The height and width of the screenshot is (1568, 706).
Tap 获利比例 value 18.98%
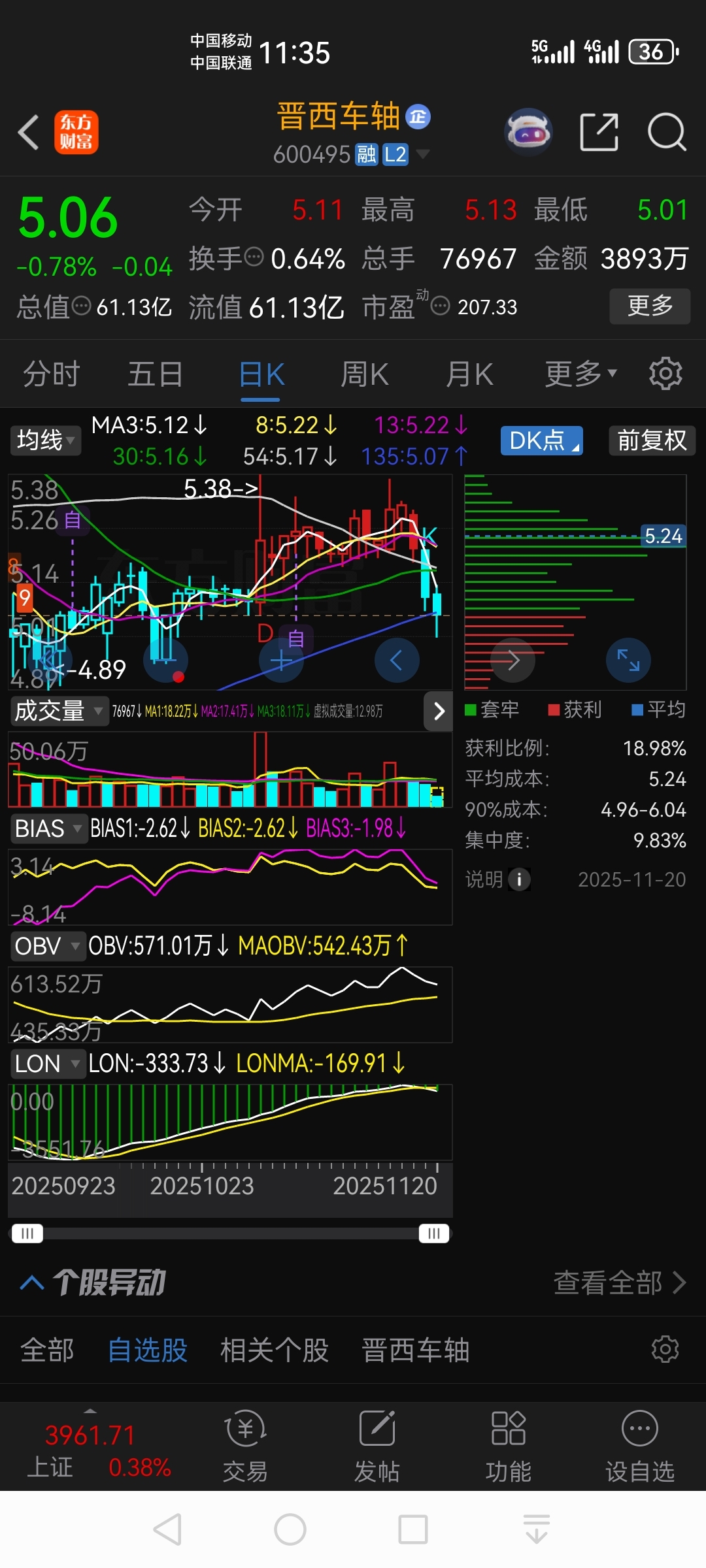pyautogui.click(x=654, y=748)
